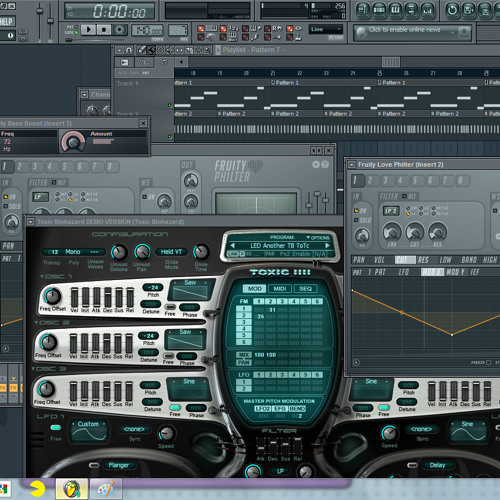
Task: Collapse the OSC 2 section triangle
Action: pyautogui.click(x=37, y=323)
